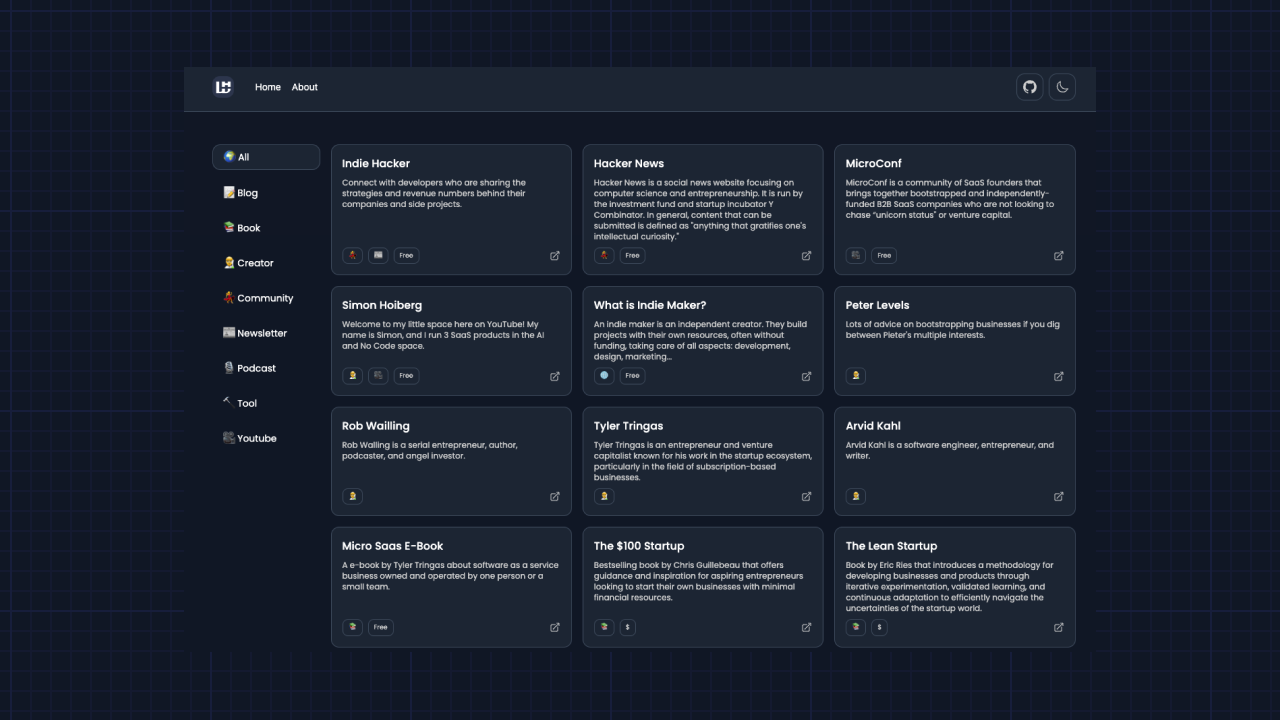This screenshot has height=720, width=1280.
Task: Click the Tyler Tringas card title
Action: point(628,426)
